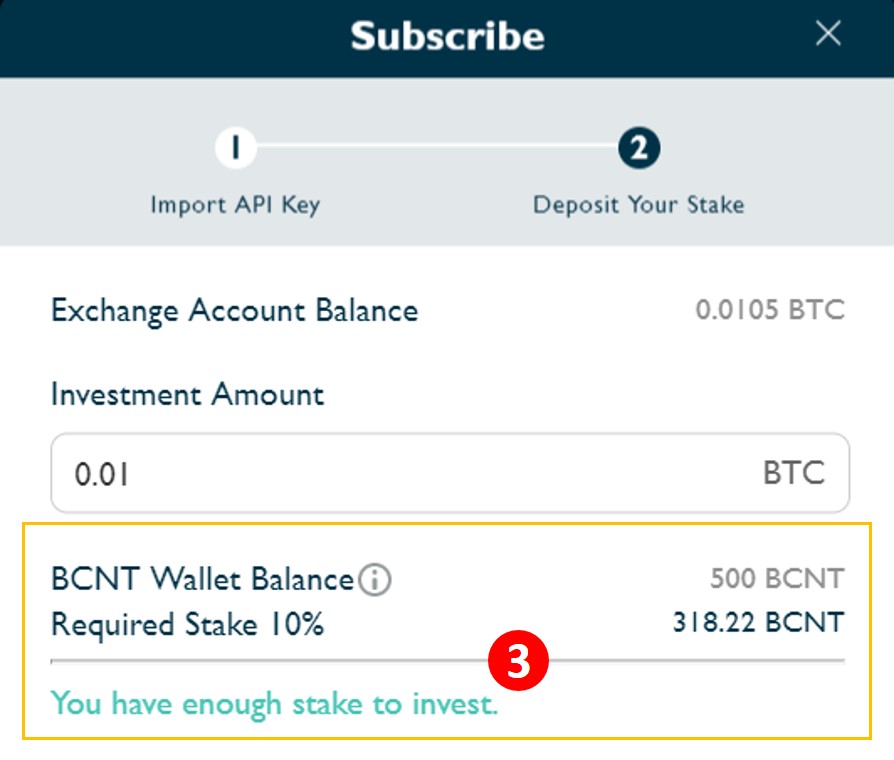The width and height of the screenshot is (894, 760).
Task: Click the Exchange Account Balance label
Action: [234, 312]
